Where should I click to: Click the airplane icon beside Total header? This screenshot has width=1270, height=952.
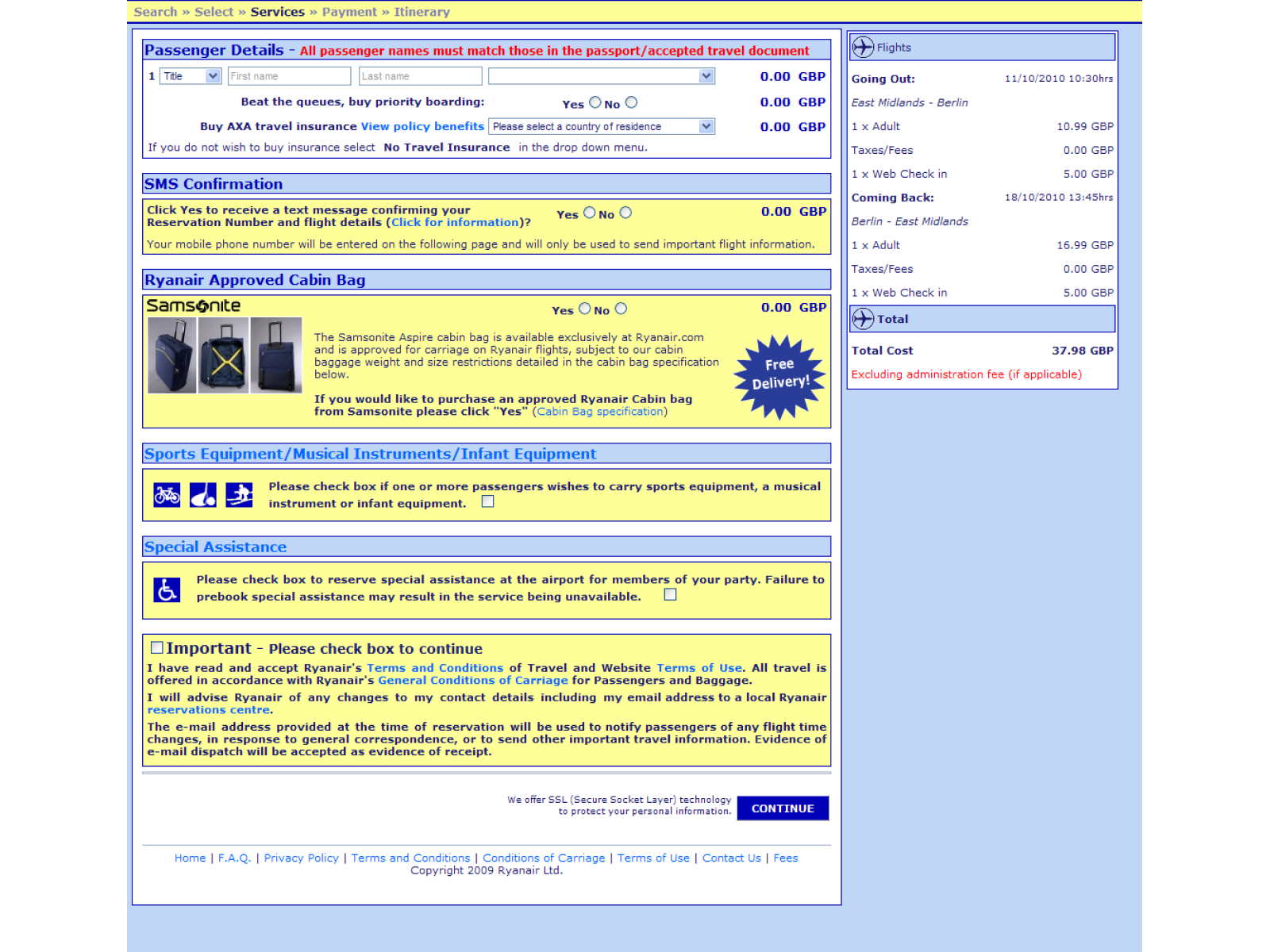[x=863, y=319]
